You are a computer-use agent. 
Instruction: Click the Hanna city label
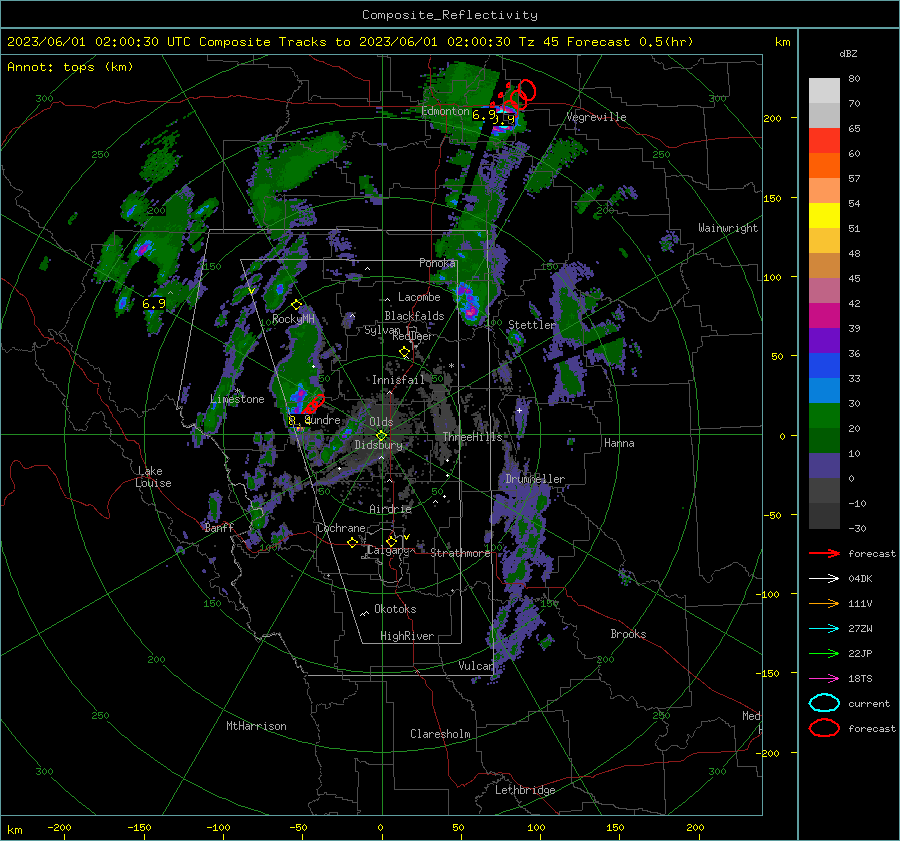pyautogui.click(x=619, y=443)
